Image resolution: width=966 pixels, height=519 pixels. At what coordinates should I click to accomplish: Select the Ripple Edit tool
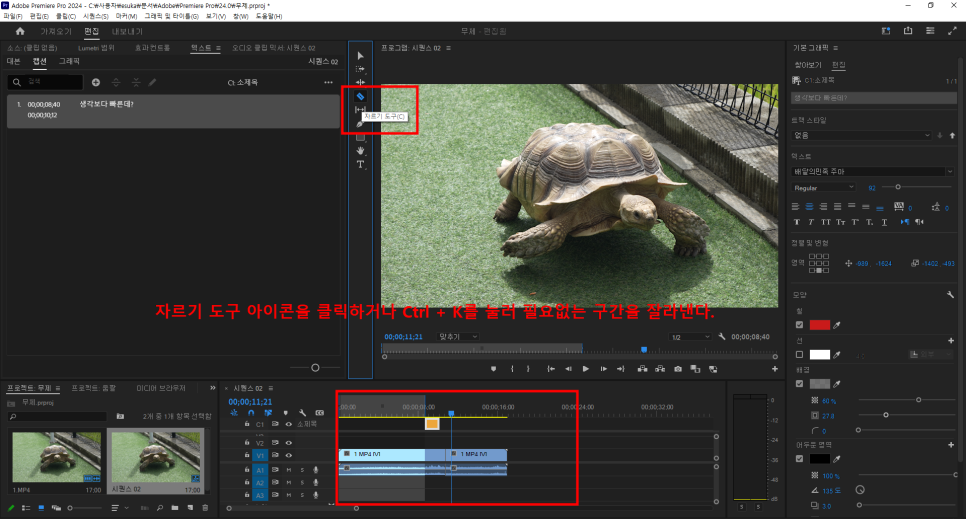(x=360, y=83)
